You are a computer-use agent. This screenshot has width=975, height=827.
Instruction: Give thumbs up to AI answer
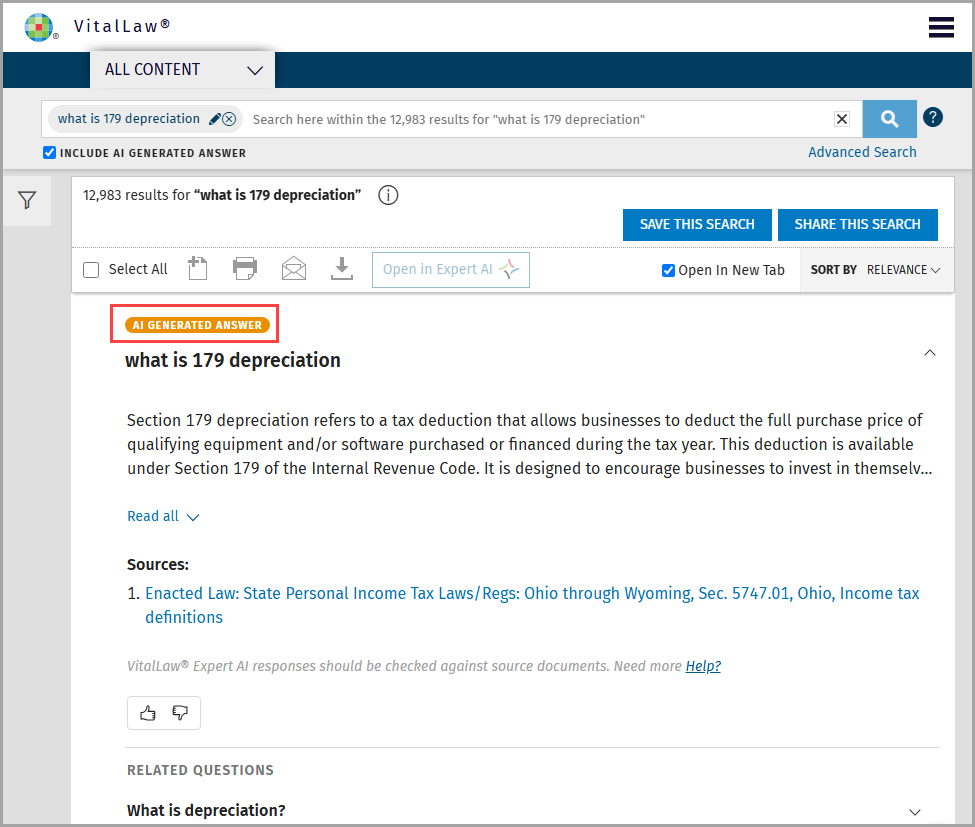point(147,713)
